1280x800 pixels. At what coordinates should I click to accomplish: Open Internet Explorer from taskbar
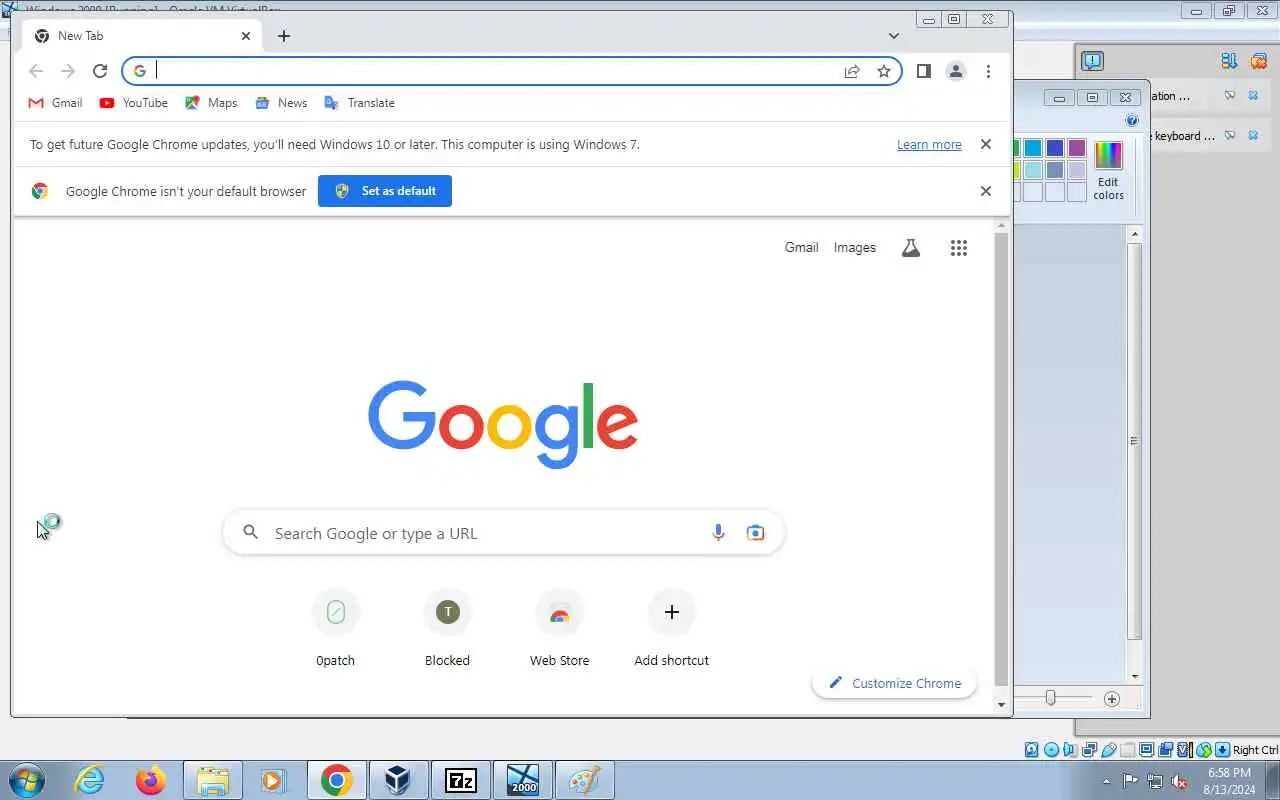(90, 780)
